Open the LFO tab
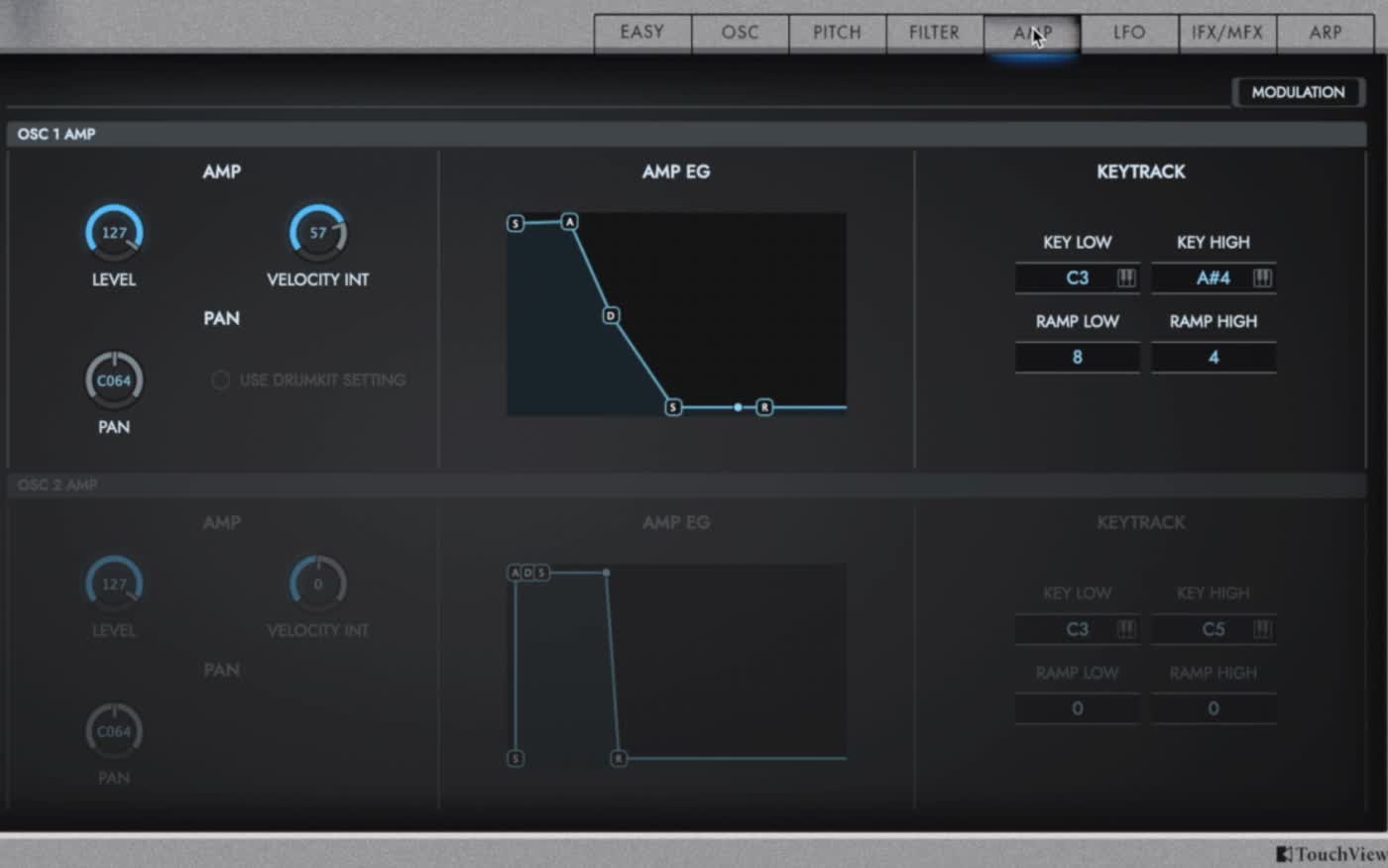This screenshot has height=868, width=1388. coord(1128,33)
